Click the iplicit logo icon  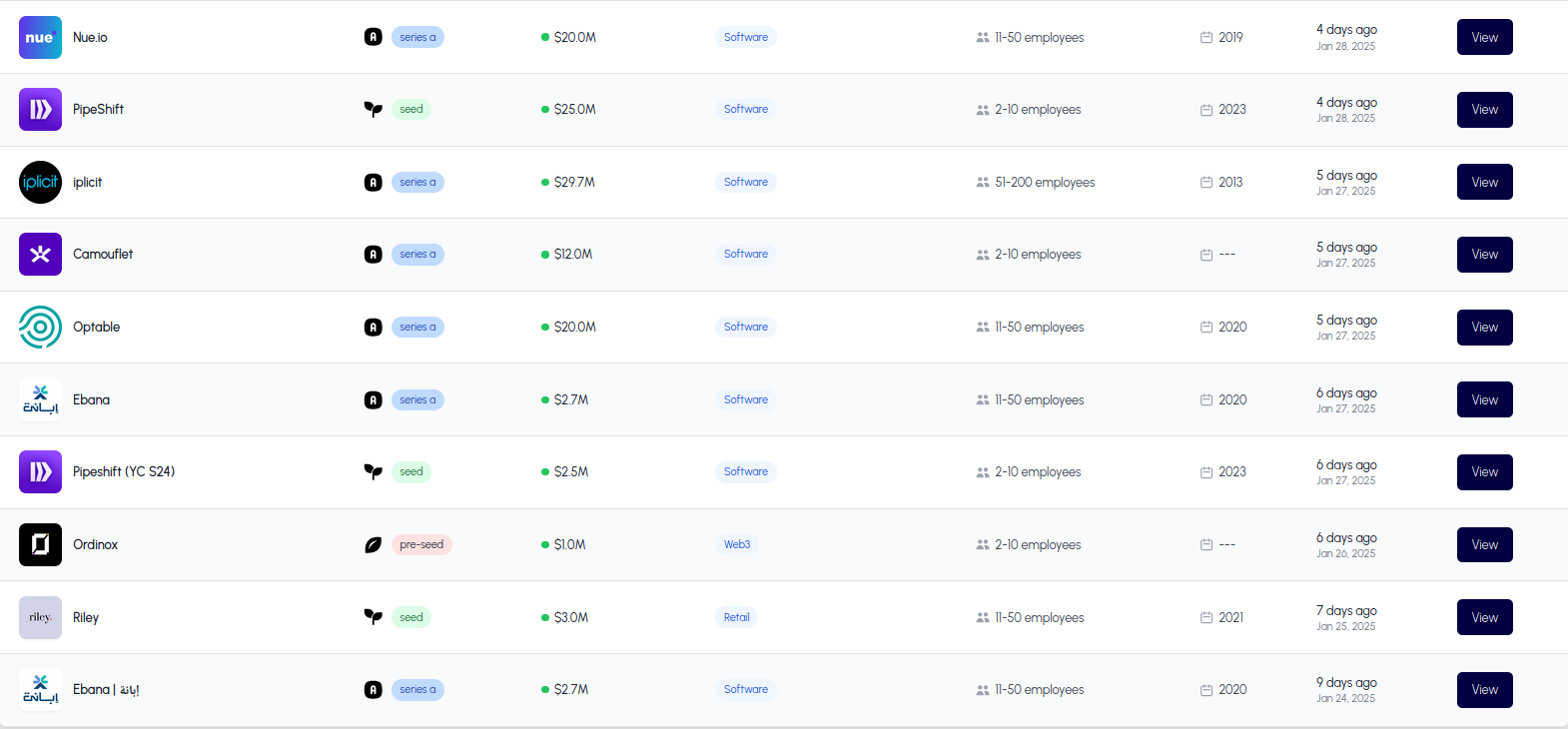[x=40, y=182]
